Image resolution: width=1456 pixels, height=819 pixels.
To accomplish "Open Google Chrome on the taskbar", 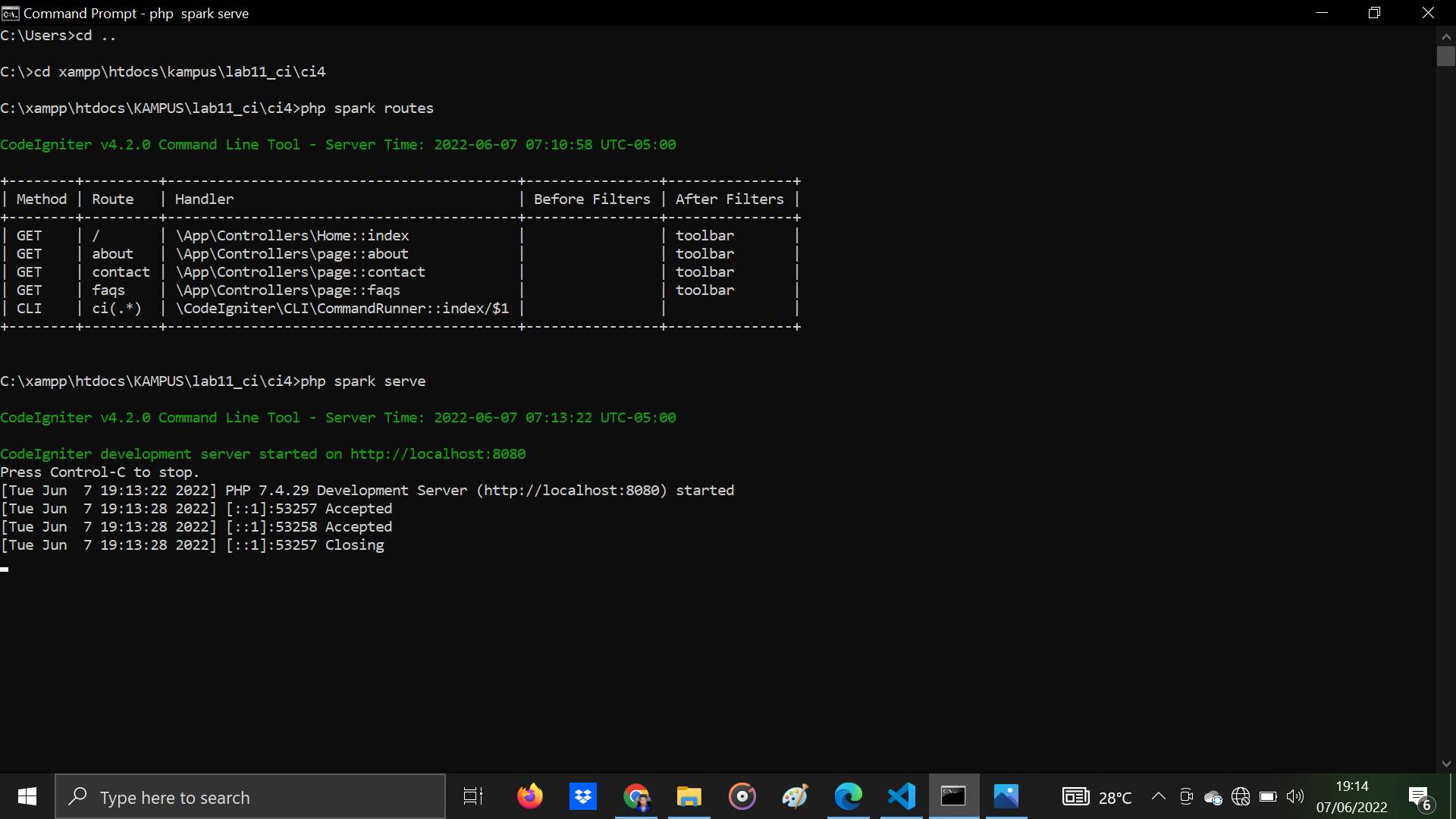I will (x=636, y=796).
